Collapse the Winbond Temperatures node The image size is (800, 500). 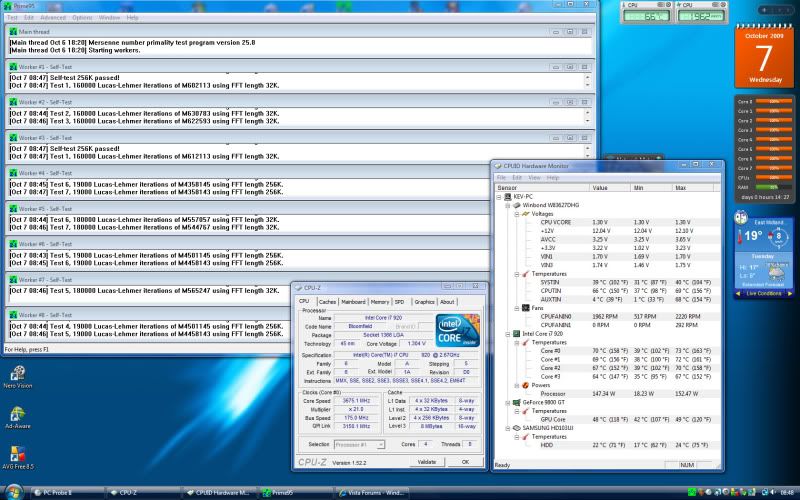516,274
